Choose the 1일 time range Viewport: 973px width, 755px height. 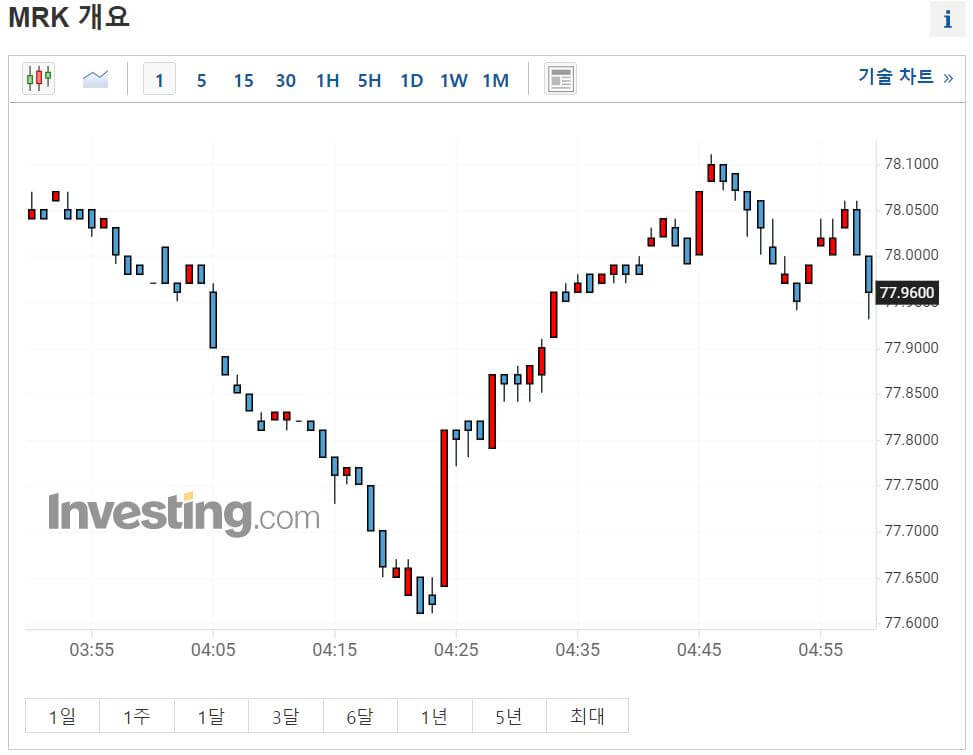(62, 716)
